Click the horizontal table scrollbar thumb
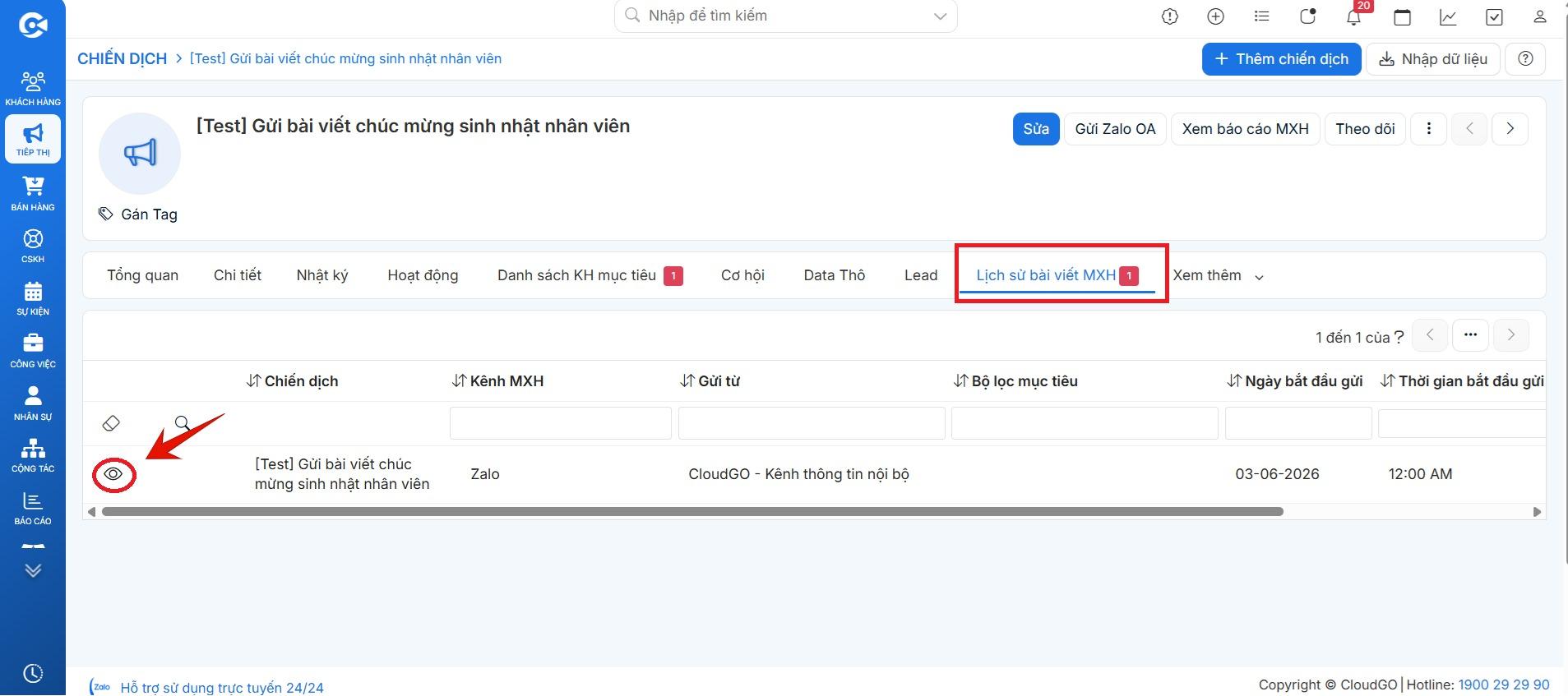 point(692,512)
